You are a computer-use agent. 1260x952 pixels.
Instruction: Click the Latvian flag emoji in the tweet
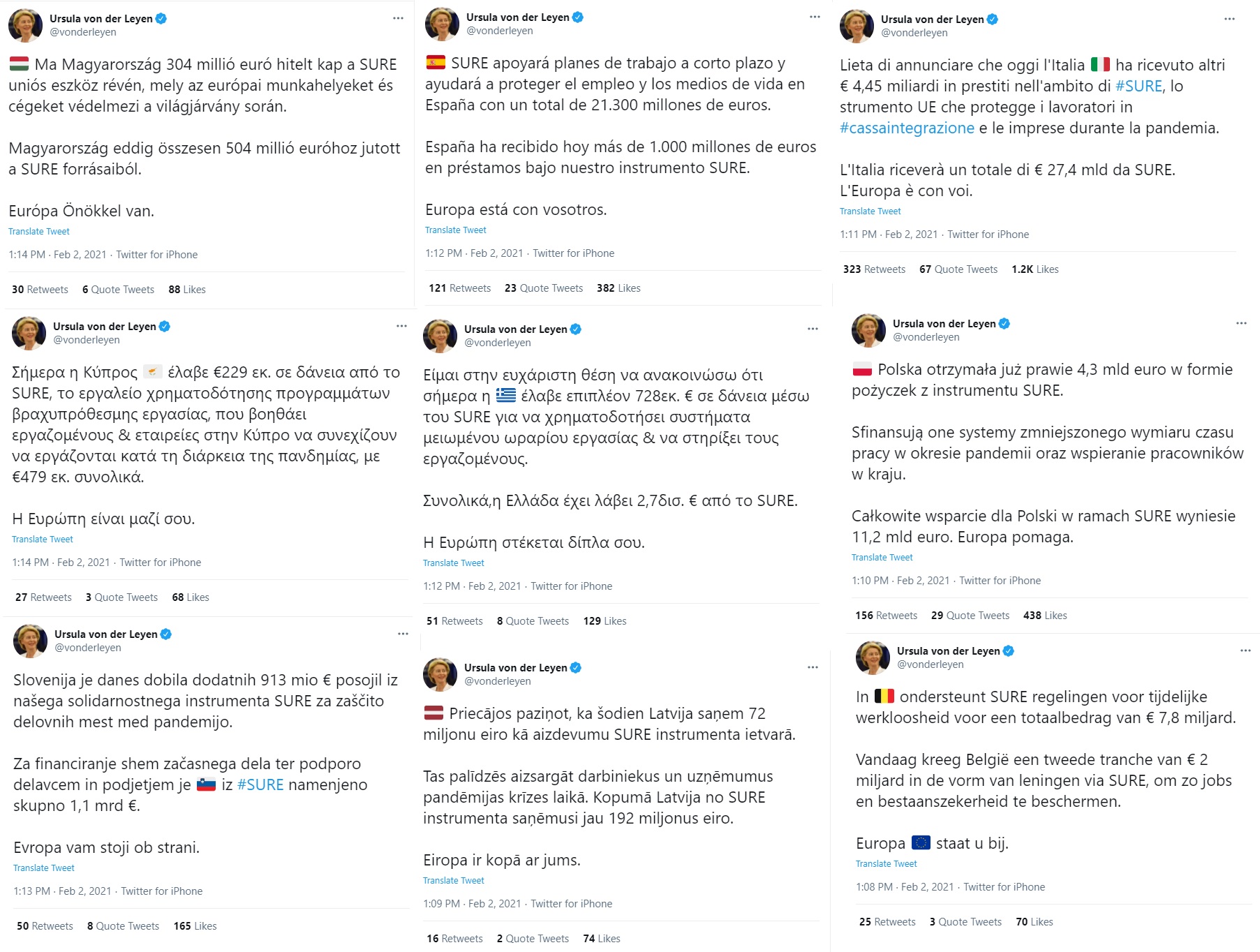click(433, 713)
